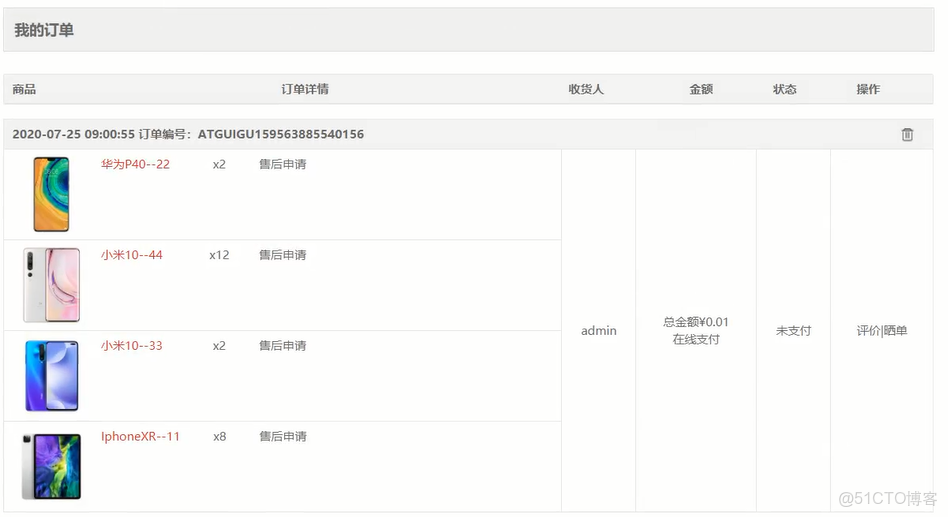Open the 华为P40--22 product image
948x517 pixels.
51,194
